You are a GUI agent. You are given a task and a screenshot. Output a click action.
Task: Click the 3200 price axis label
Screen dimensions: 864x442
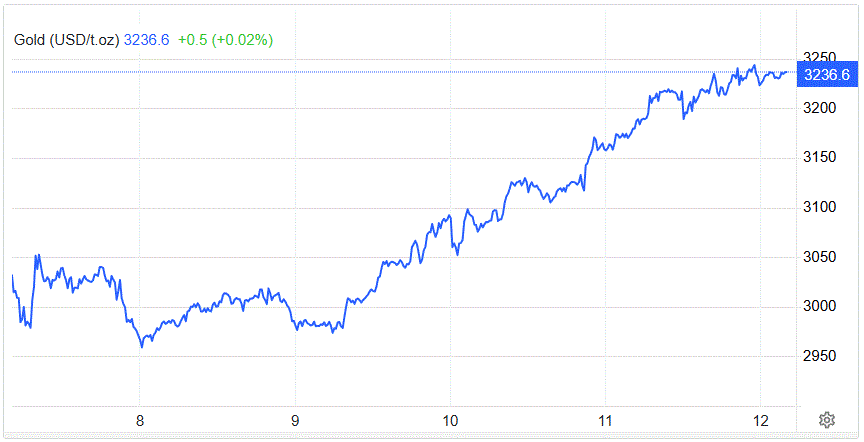(820, 108)
